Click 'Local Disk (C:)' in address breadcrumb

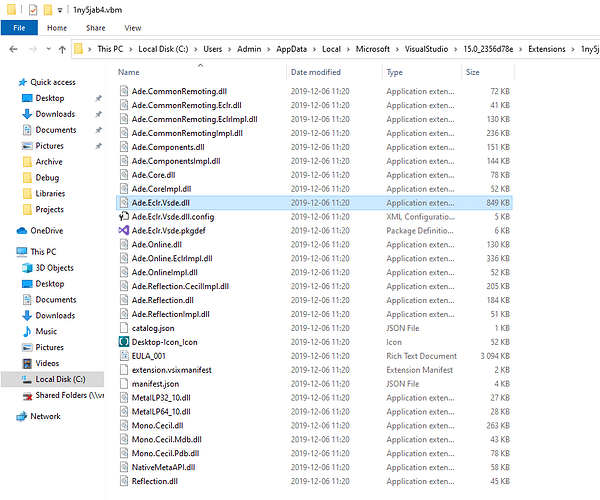tap(163, 49)
